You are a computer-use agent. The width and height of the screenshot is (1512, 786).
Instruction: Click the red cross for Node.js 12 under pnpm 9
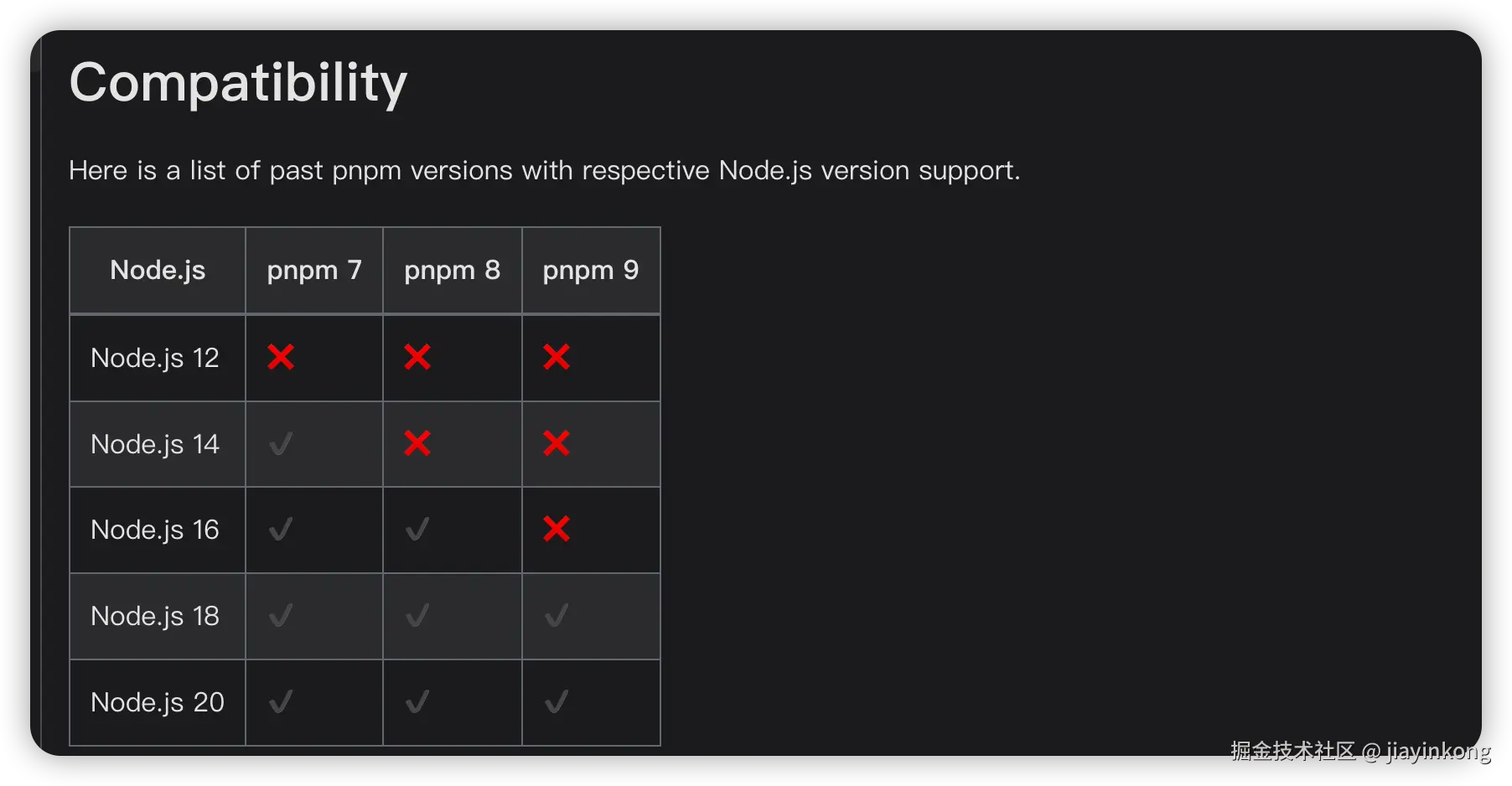[557, 357]
